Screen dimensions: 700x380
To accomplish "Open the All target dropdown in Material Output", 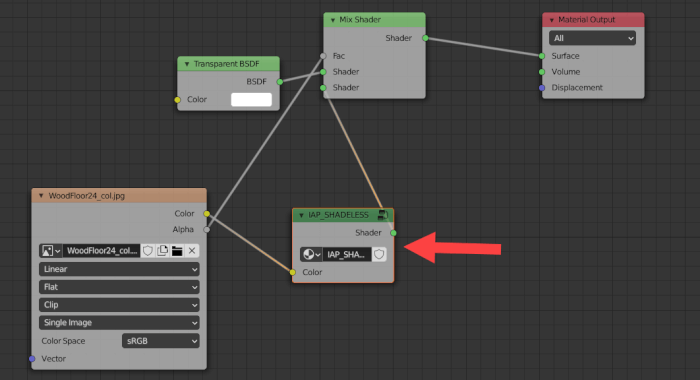I will tap(592, 38).
